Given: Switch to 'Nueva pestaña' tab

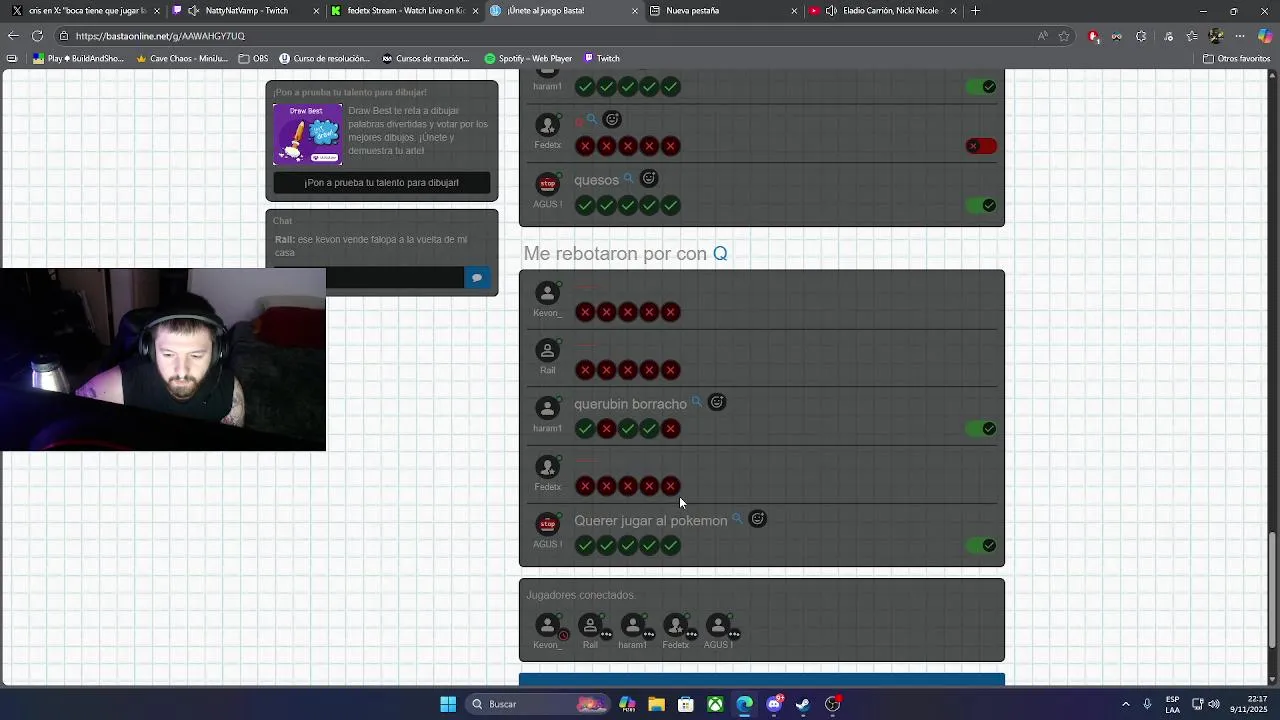Looking at the screenshot, I should click(722, 11).
